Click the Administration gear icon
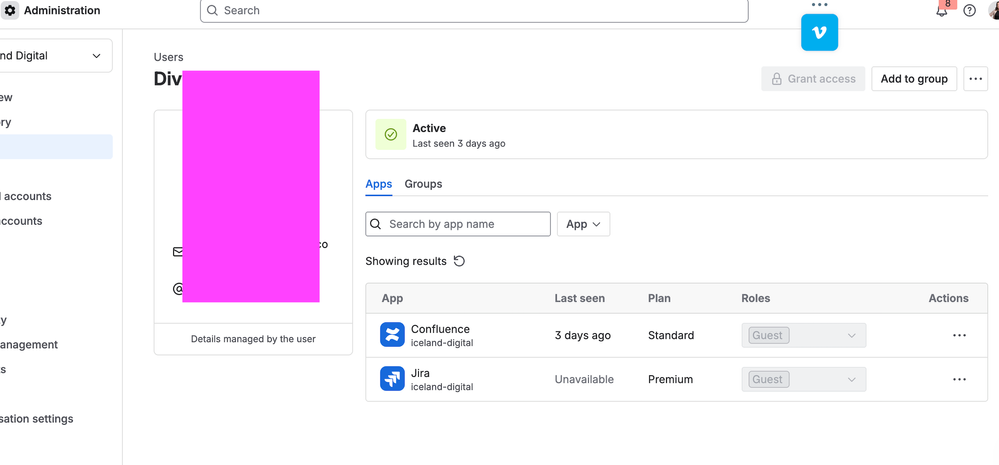 coord(10,10)
